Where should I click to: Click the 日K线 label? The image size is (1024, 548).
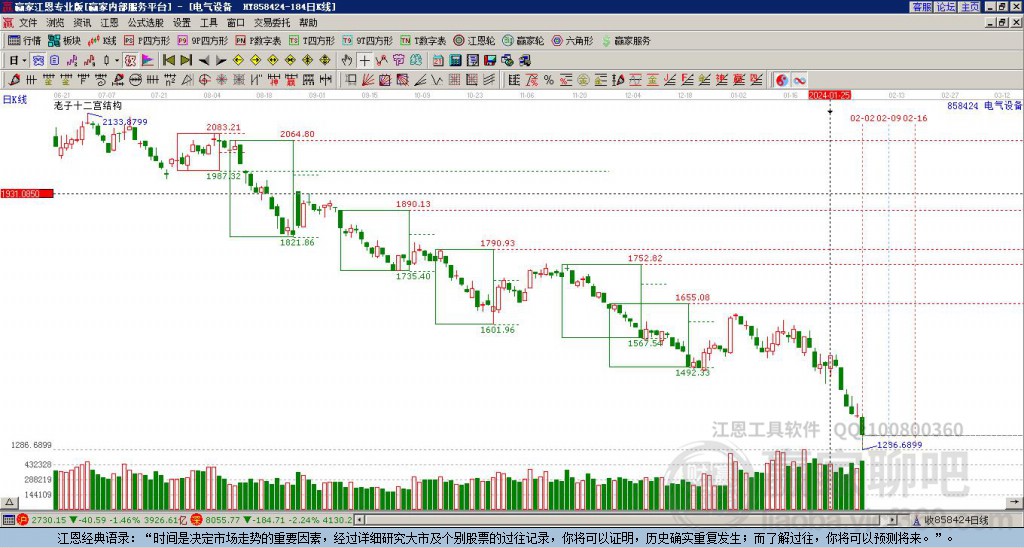point(15,100)
